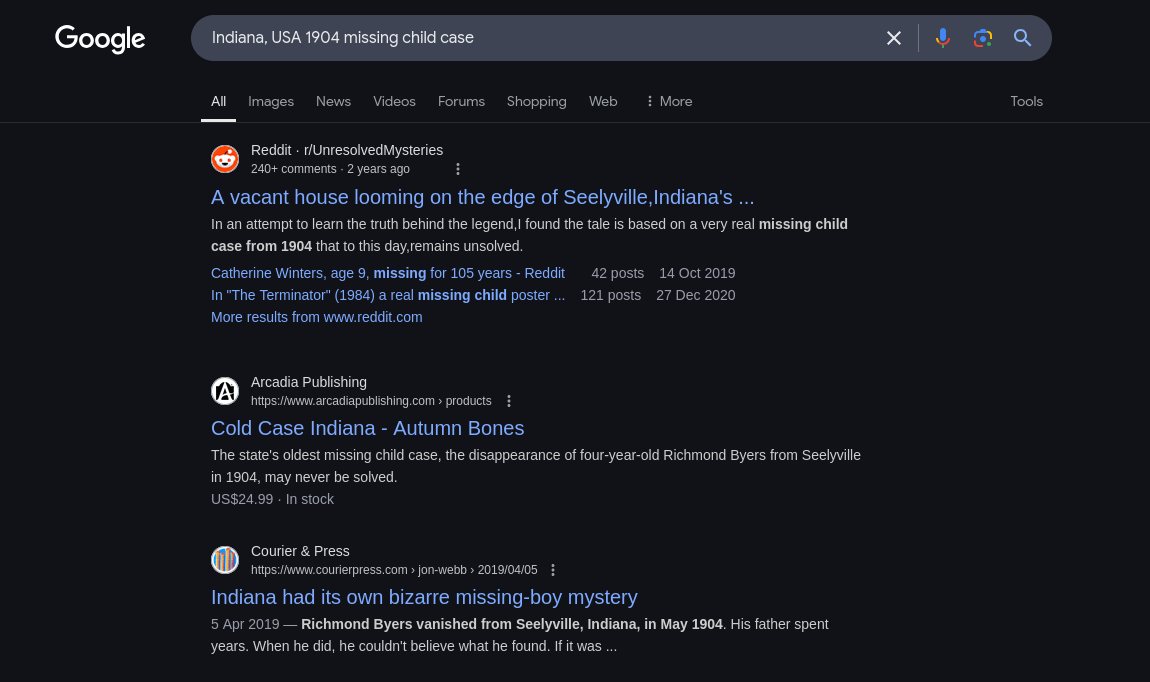The height and width of the screenshot is (682, 1150).
Task: Start voice search with microphone icon
Action: [x=942, y=38]
